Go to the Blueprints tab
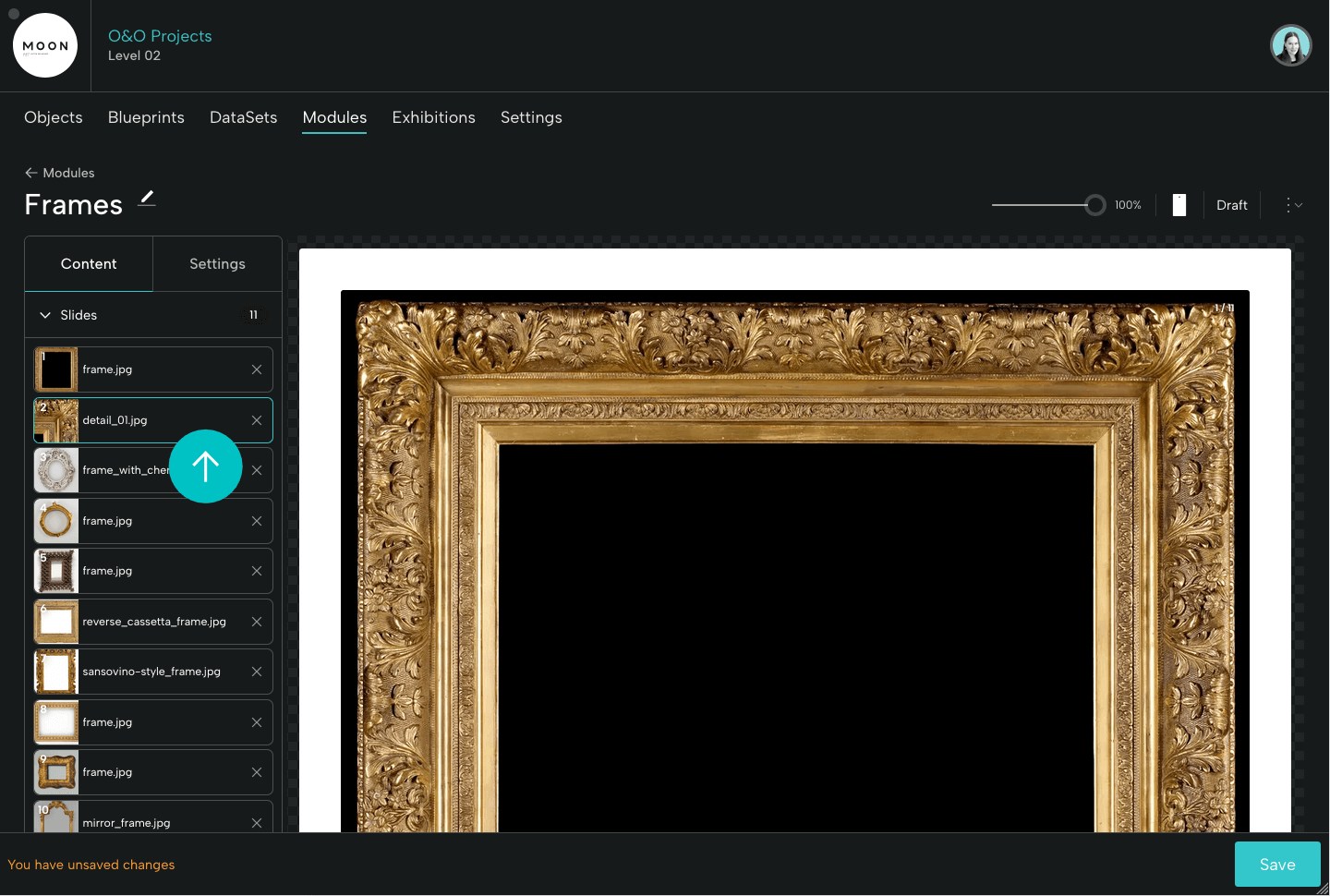Image resolution: width=1330 pixels, height=896 pixels. [x=146, y=117]
